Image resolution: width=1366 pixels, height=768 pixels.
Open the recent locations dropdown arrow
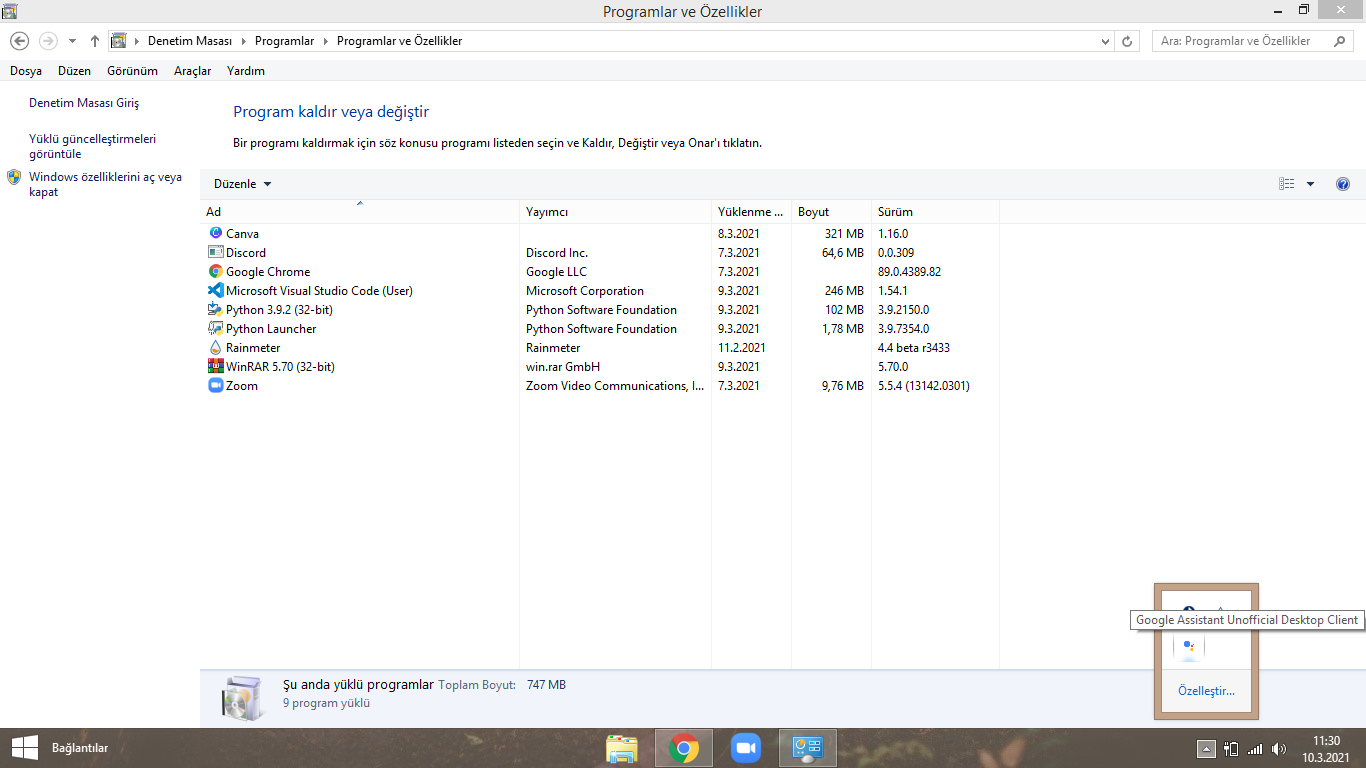[72, 41]
